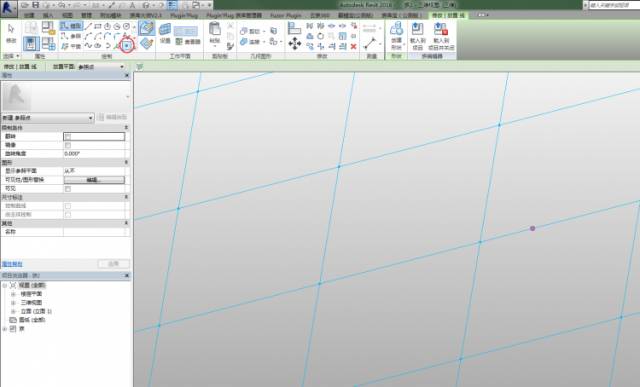Click the 编辑... button for visibility overrides

(94, 180)
